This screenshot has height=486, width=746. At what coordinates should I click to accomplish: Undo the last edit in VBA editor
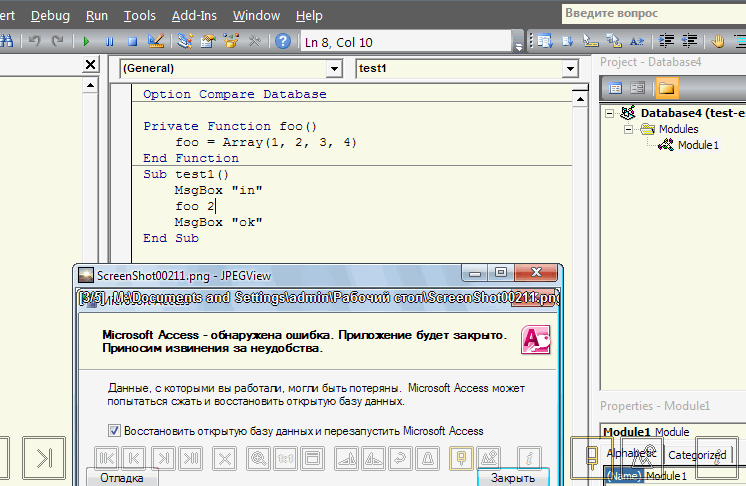pos(34,41)
